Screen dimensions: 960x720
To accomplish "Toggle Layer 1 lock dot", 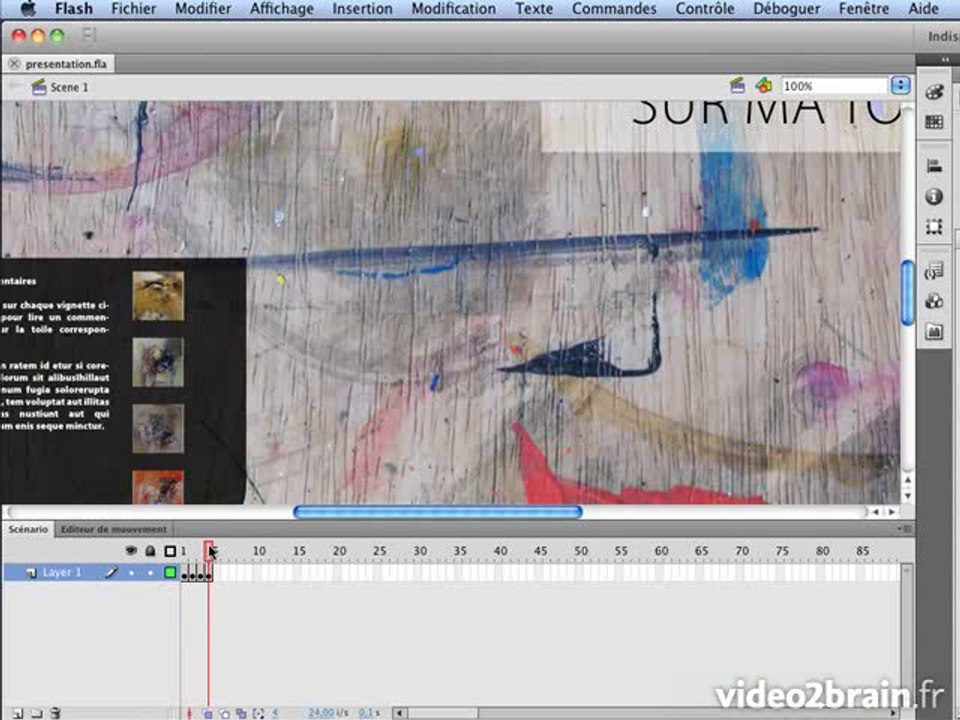I will click(150, 572).
